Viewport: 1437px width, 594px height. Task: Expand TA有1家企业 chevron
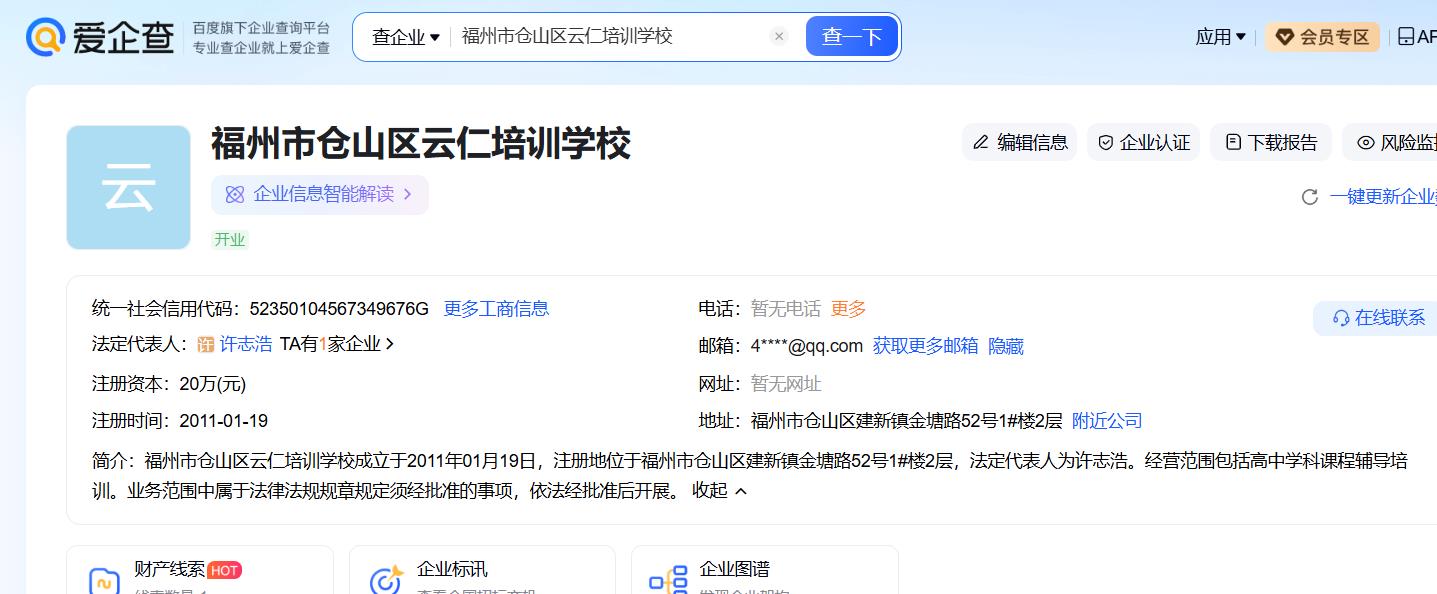pyautogui.click(x=390, y=344)
